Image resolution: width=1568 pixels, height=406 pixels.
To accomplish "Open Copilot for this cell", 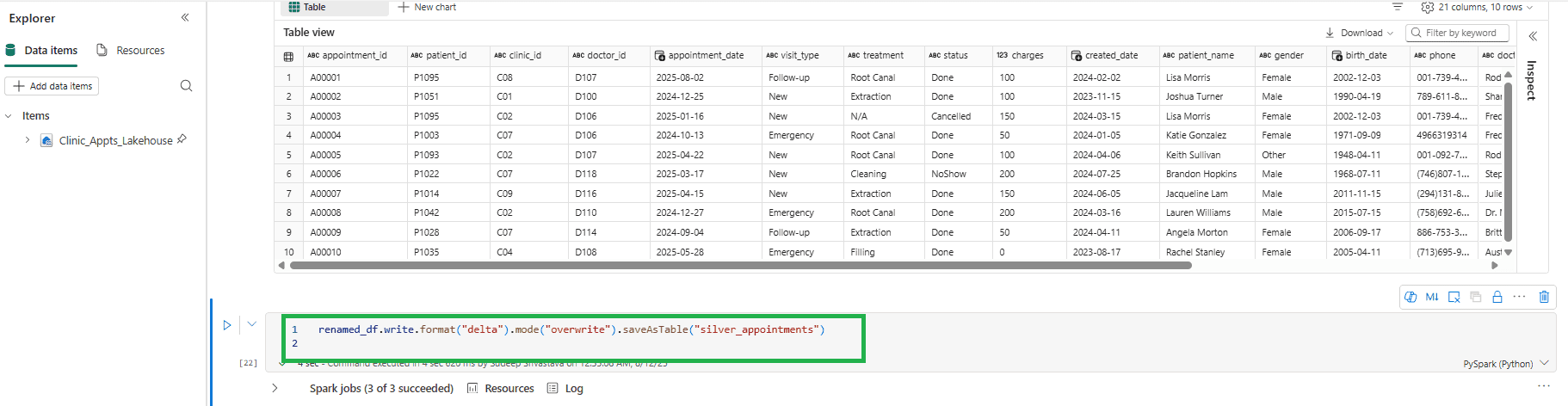I will pos(1411,297).
